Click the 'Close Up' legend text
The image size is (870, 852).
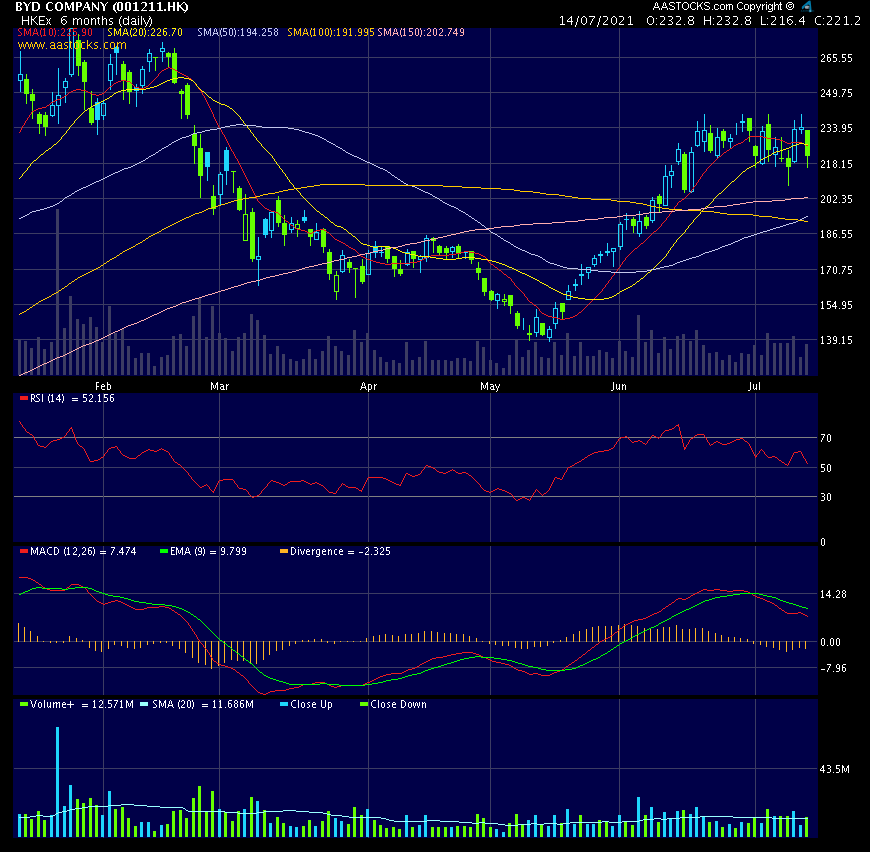tap(311, 704)
